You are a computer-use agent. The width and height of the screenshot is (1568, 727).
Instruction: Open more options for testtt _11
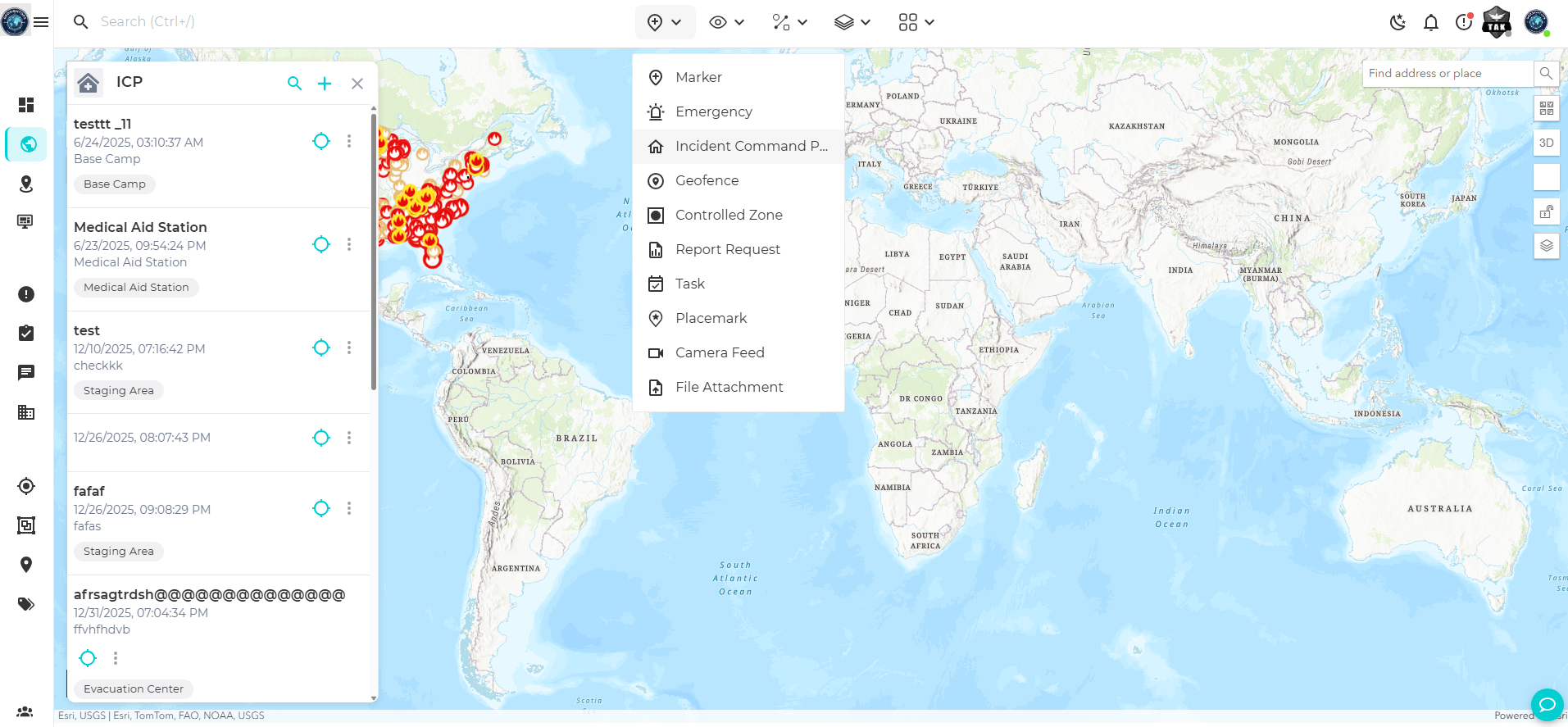click(x=349, y=141)
